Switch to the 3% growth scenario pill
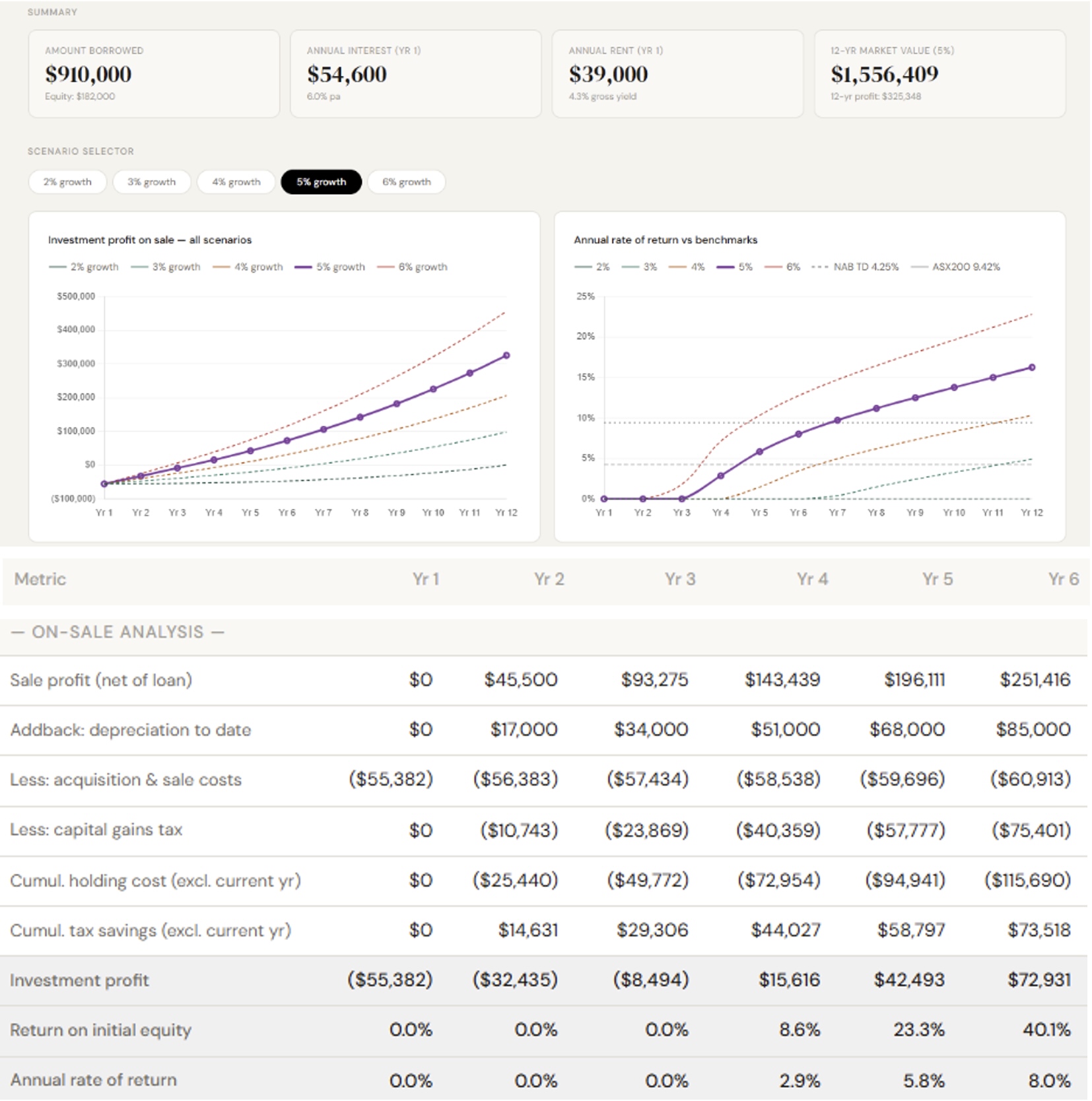 click(x=151, y=182)
